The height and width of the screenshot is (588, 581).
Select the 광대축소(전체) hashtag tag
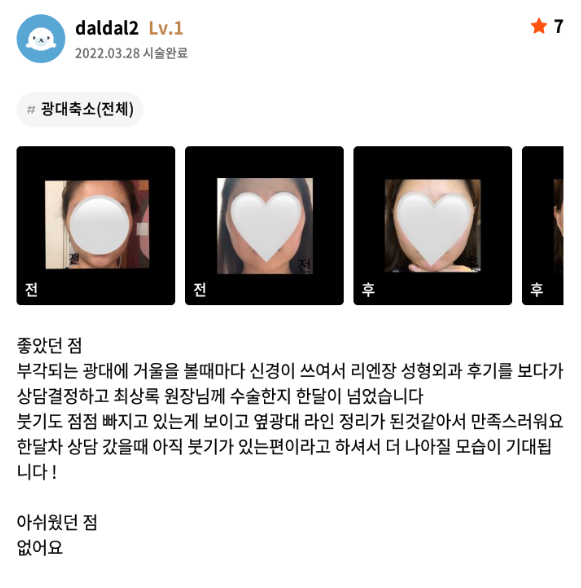80,110
